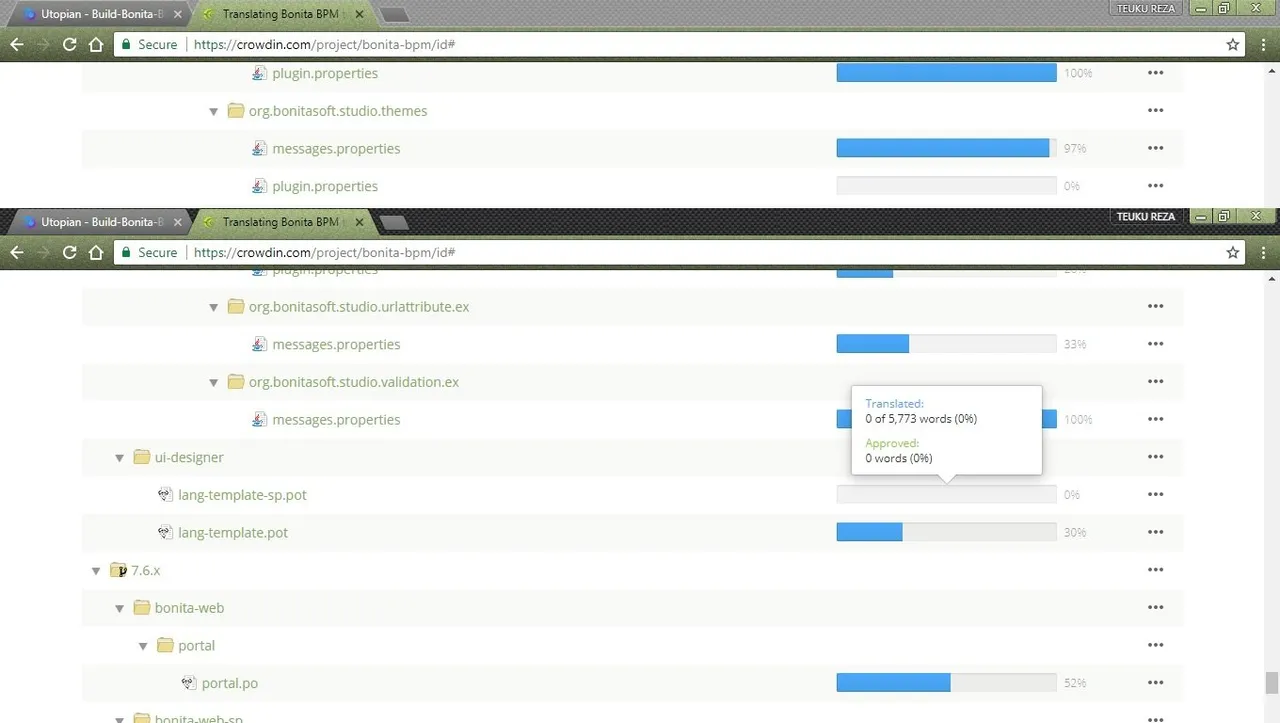
Task: Open more options for the 97% messages.properties row
Action: pyautogui.click(x=1156, y=148)
